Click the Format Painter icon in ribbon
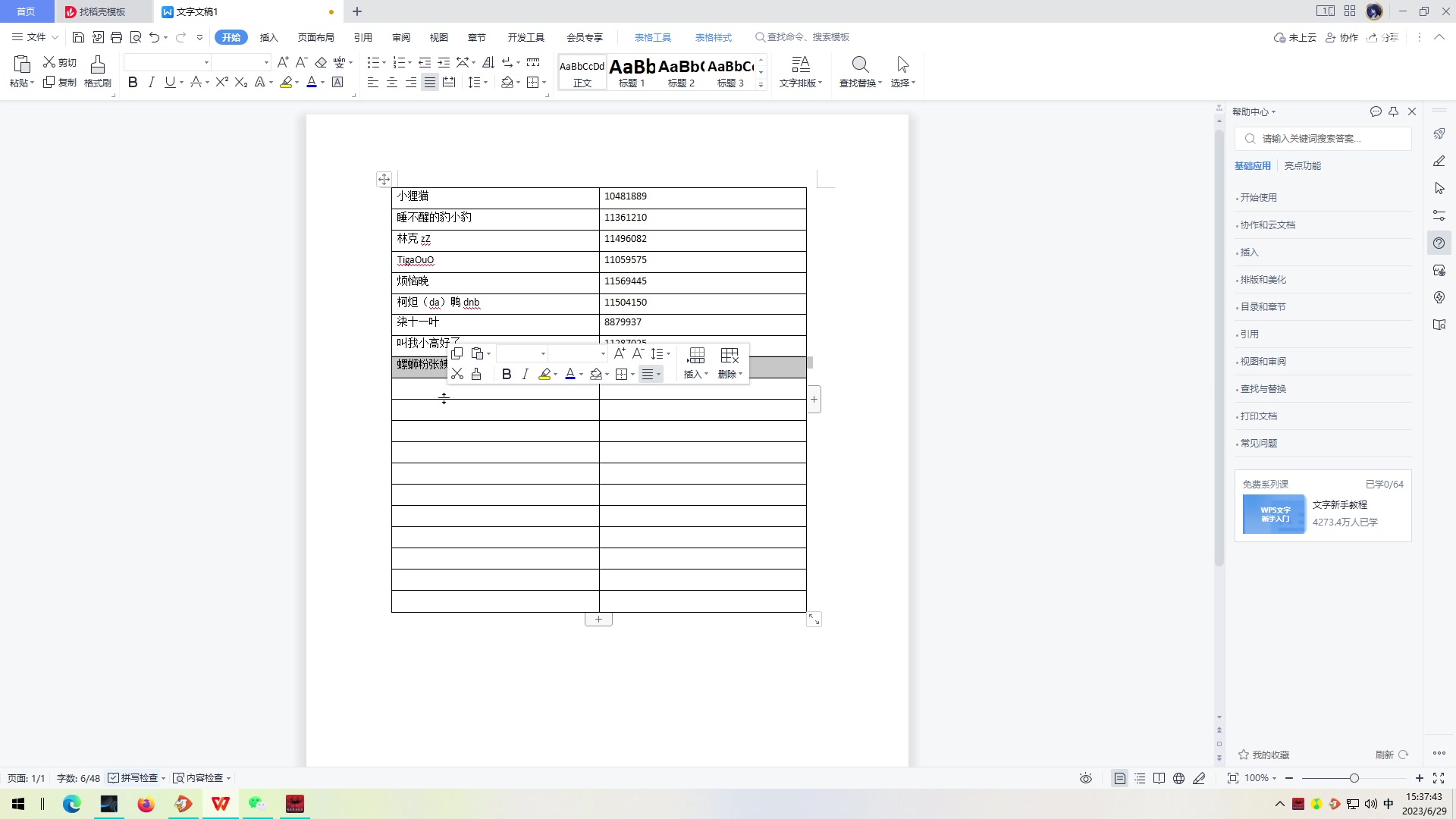The height and width of the screenshot is (819, 1456). coord(97,65)
